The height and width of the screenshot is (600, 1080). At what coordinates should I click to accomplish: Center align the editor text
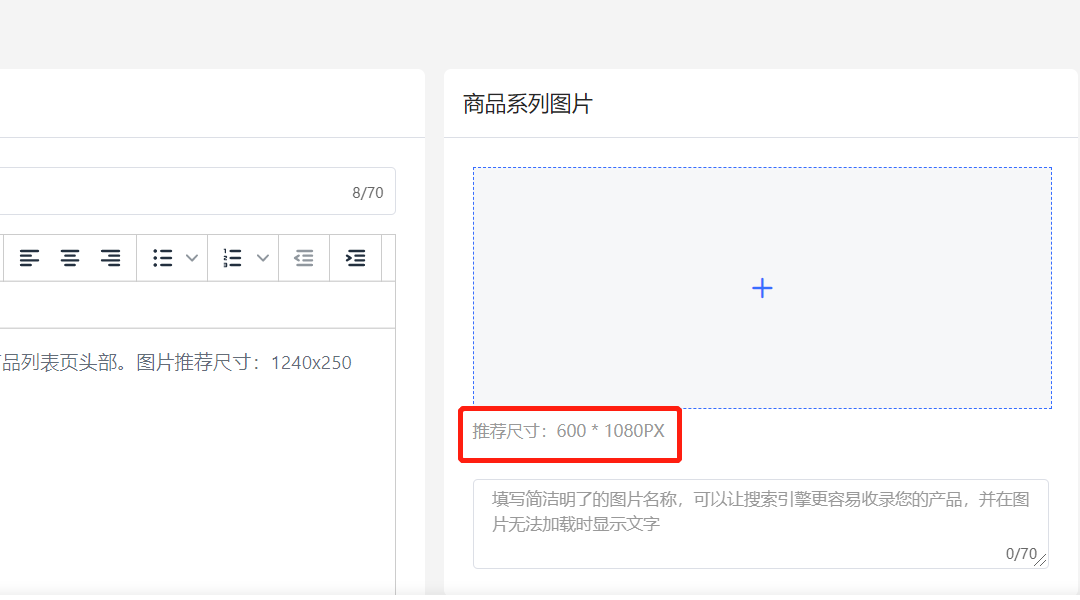pyautogui.click(x=70, y=258)
